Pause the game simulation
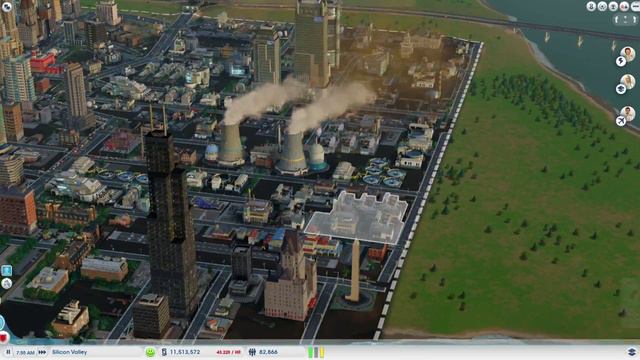 click(x=8, y=352)
